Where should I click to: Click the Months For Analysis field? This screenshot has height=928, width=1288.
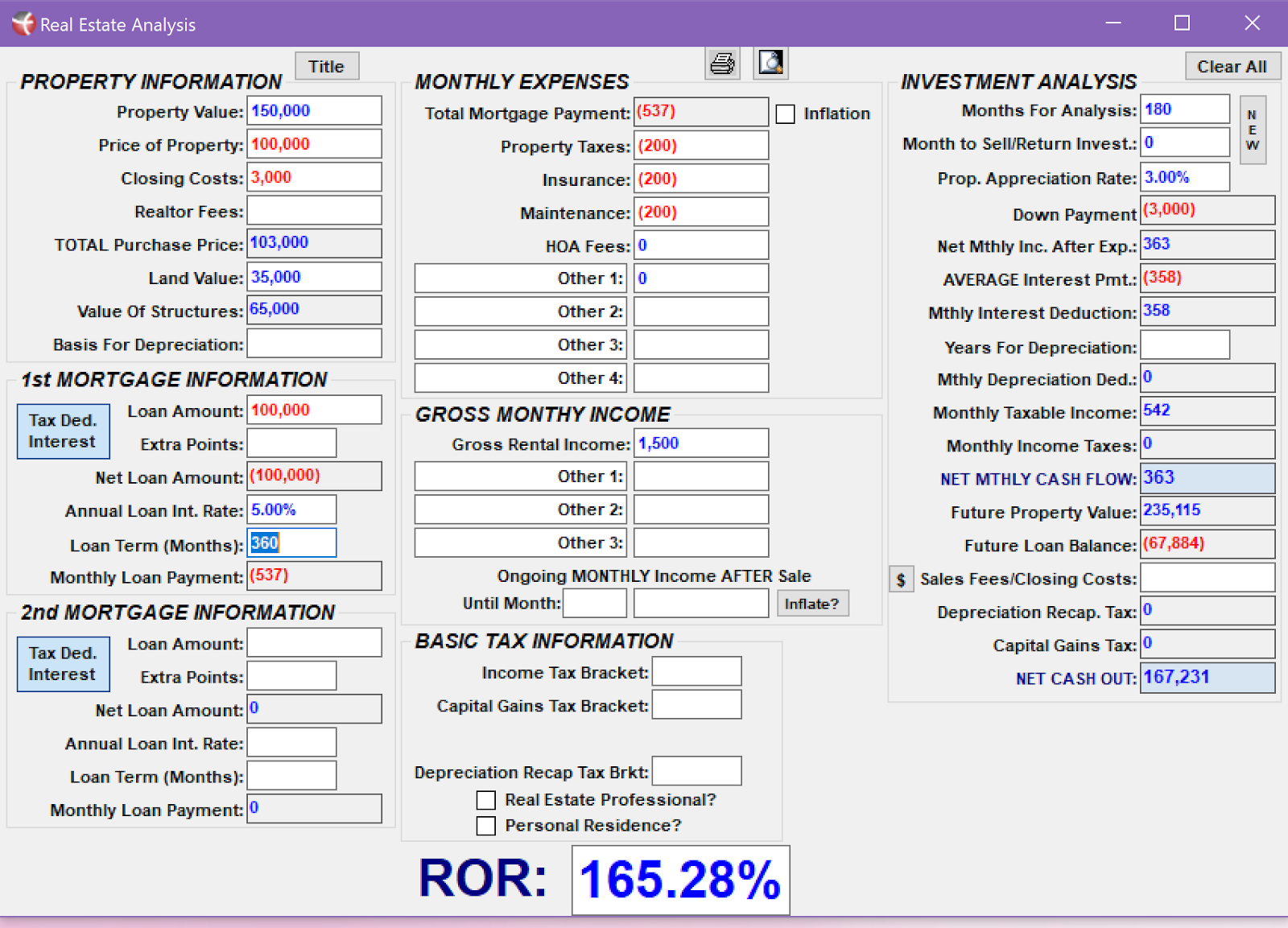(x=1185, y=109)
